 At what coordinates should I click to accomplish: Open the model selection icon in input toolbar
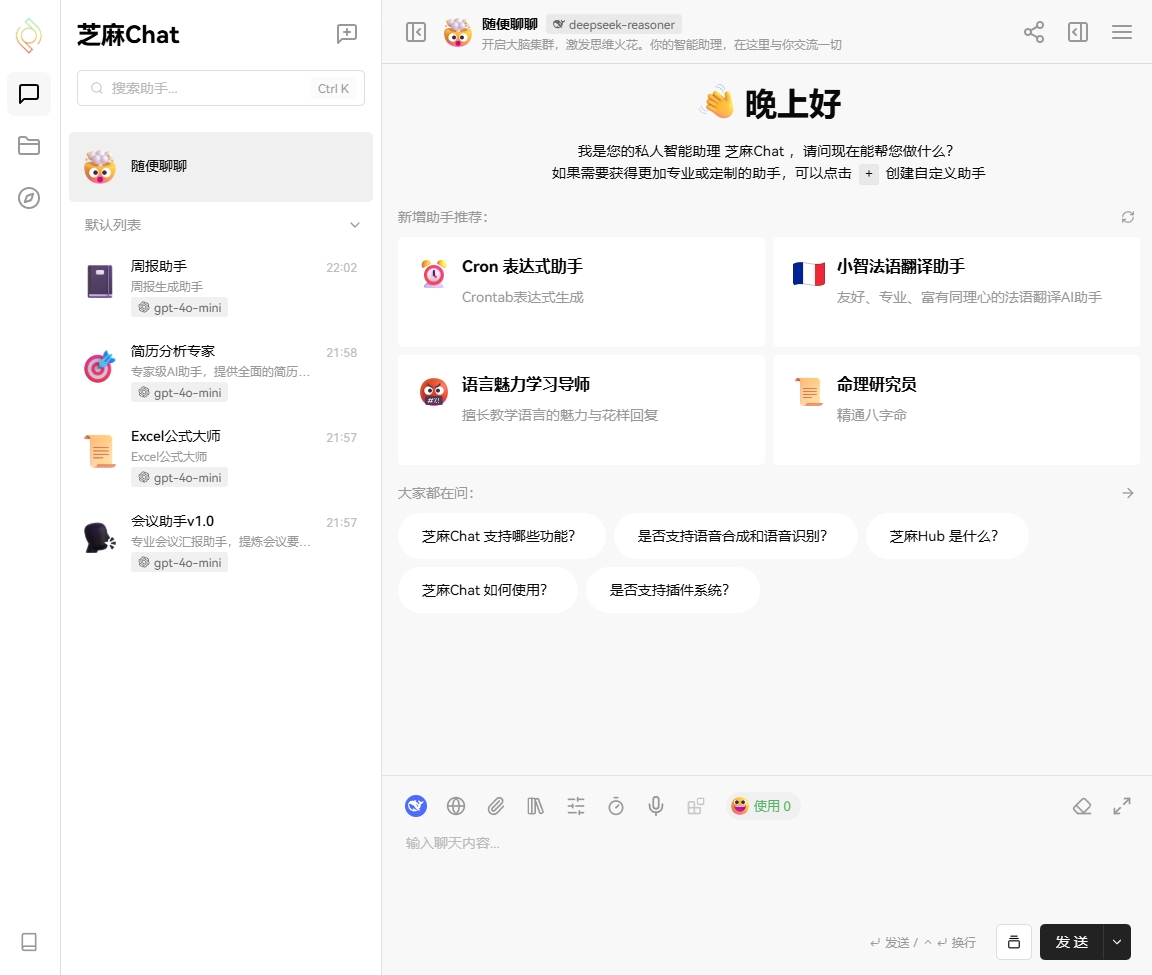416,806
